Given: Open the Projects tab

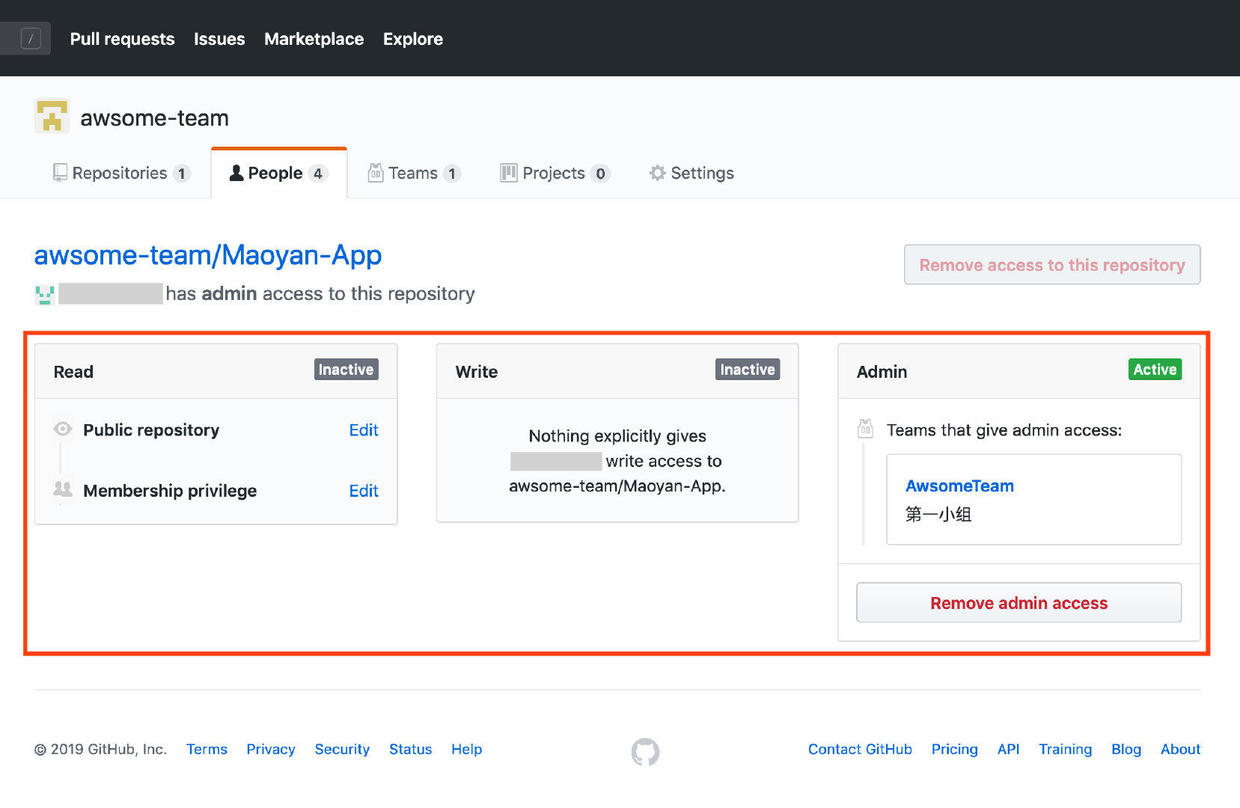Looking at the screenshot, I should 555,173.
